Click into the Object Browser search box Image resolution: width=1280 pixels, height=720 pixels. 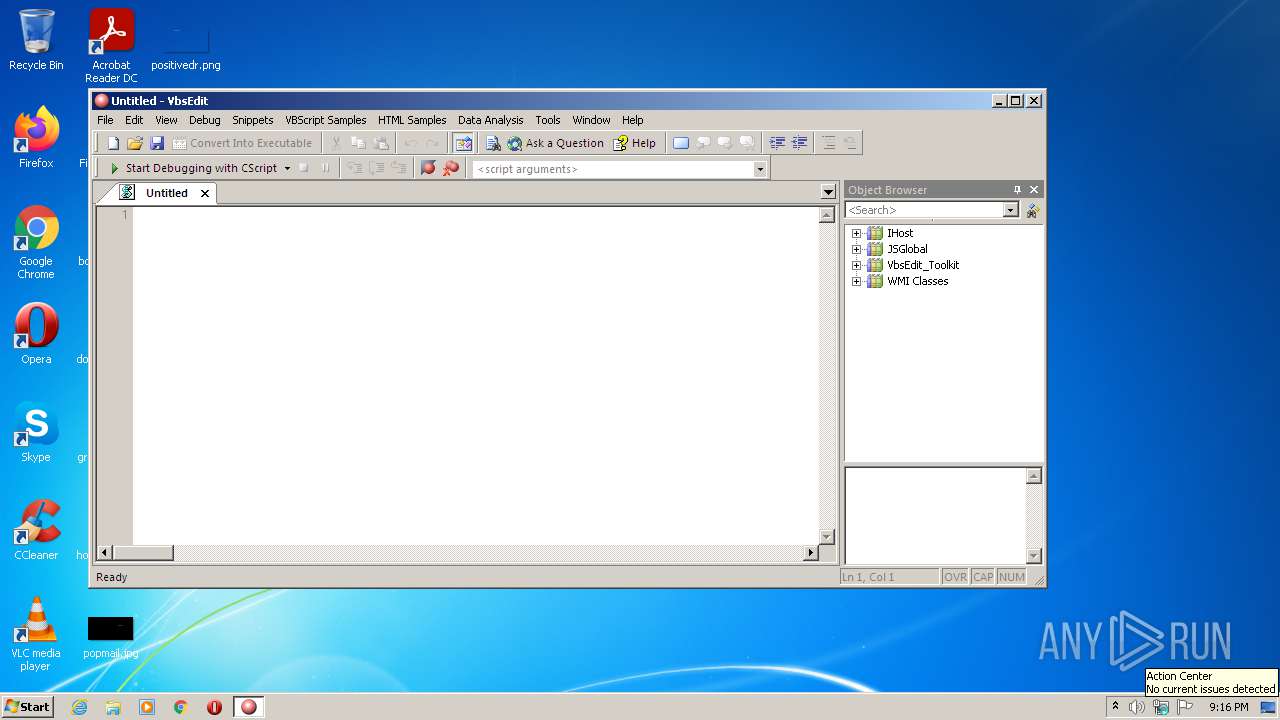924,210
